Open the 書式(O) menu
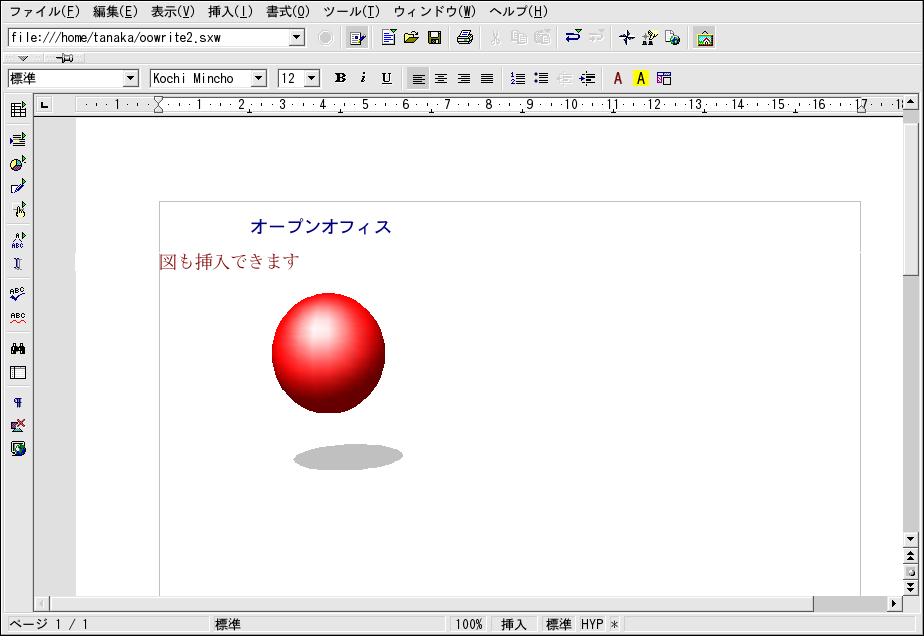The height and width of the screenshot is (636, 924). (x=288, y=12)
